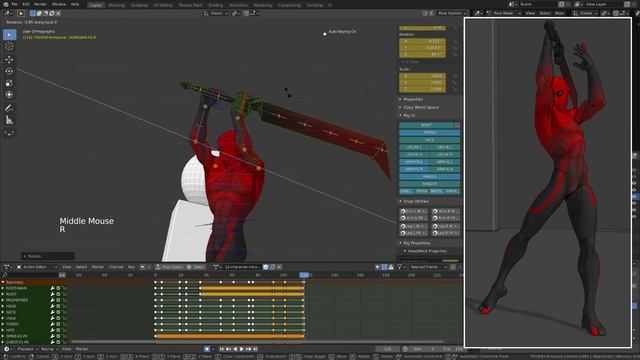640x360 pixels.
Task: Click the Pose Options button
Action: tap(451, 13)
